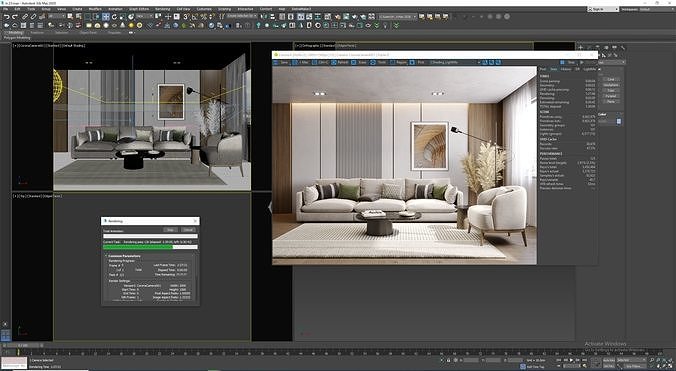Open the selection filter dropdown
The image size is (676, 371).
pos(57,16)
